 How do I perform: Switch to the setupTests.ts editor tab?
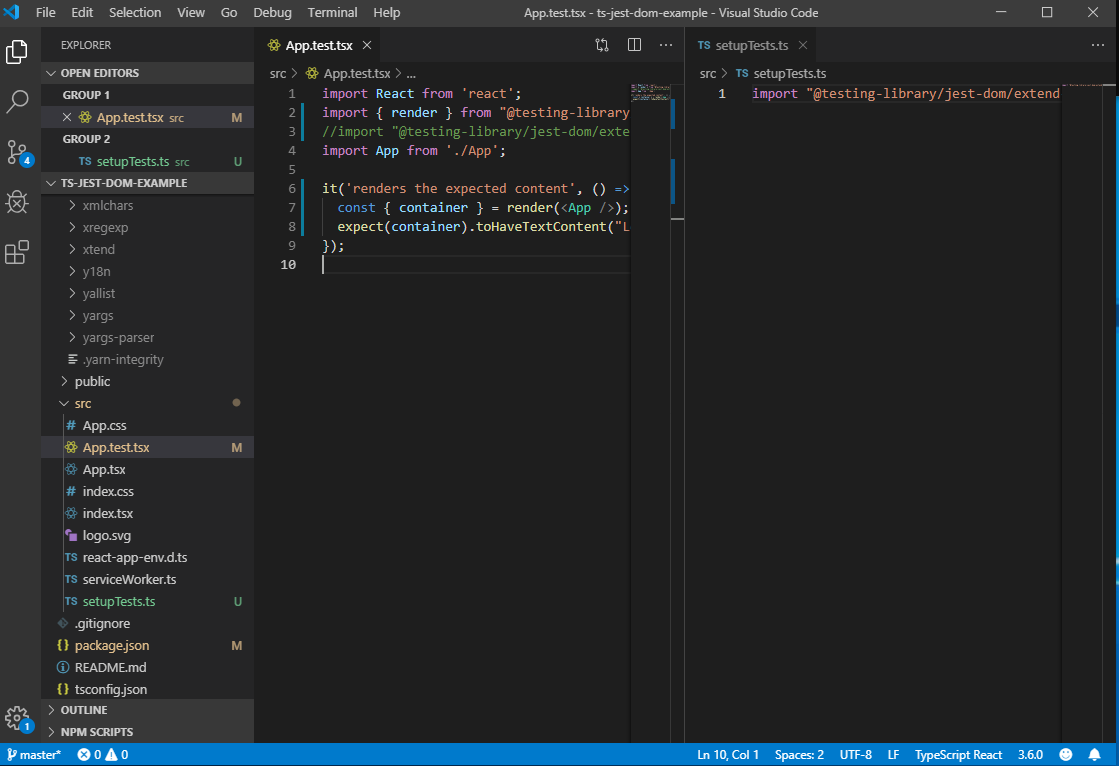[751, 45]
